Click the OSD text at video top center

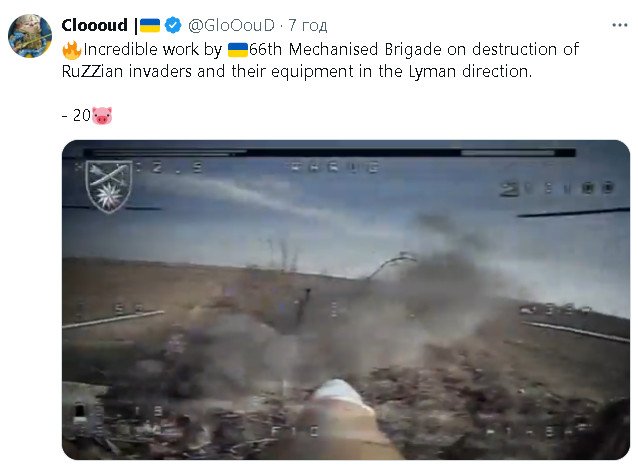pyautogui.click(x=336, y=167)
